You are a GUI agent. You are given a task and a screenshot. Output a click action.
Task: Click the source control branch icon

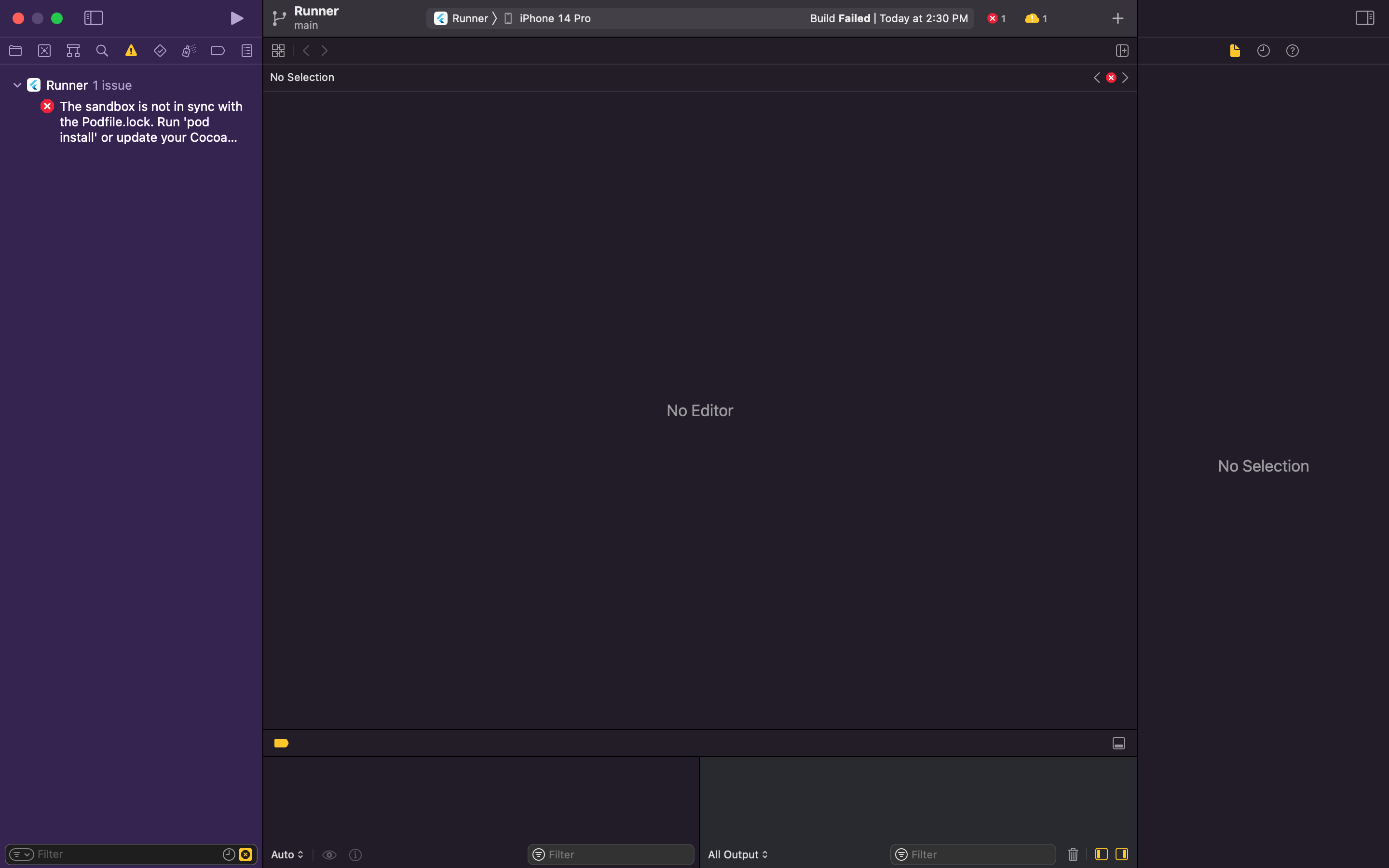tap(279, 18)
